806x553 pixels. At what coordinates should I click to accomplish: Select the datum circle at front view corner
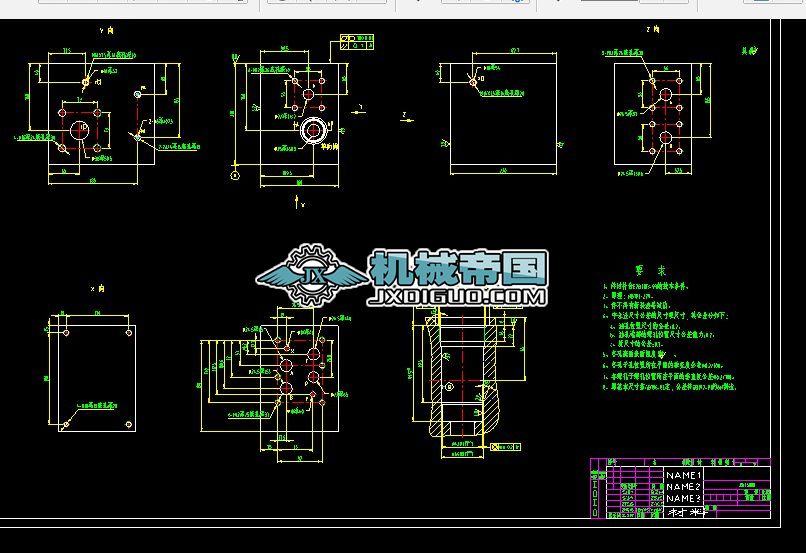(x=235, y=176)
